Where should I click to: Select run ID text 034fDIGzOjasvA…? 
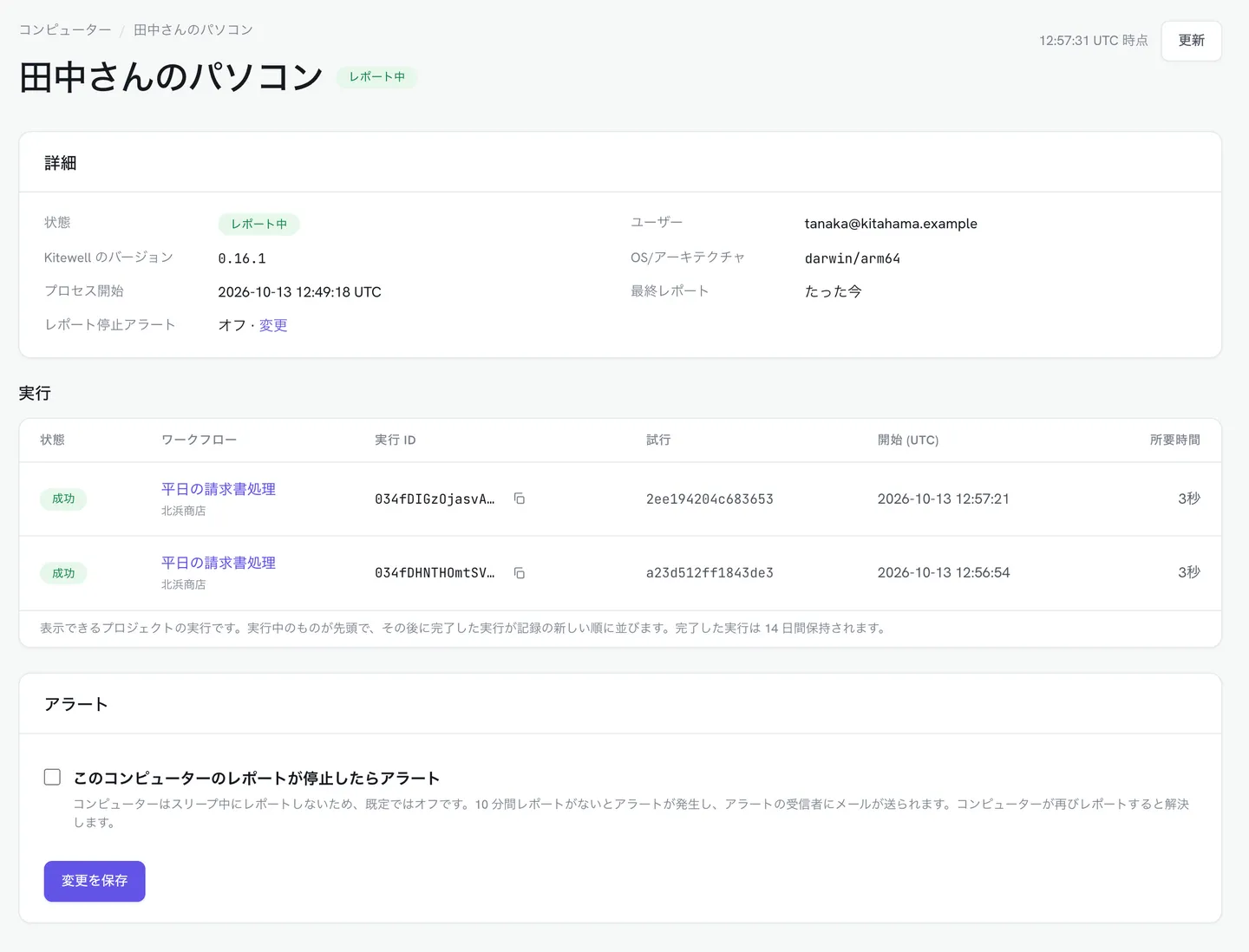[435, 499]
